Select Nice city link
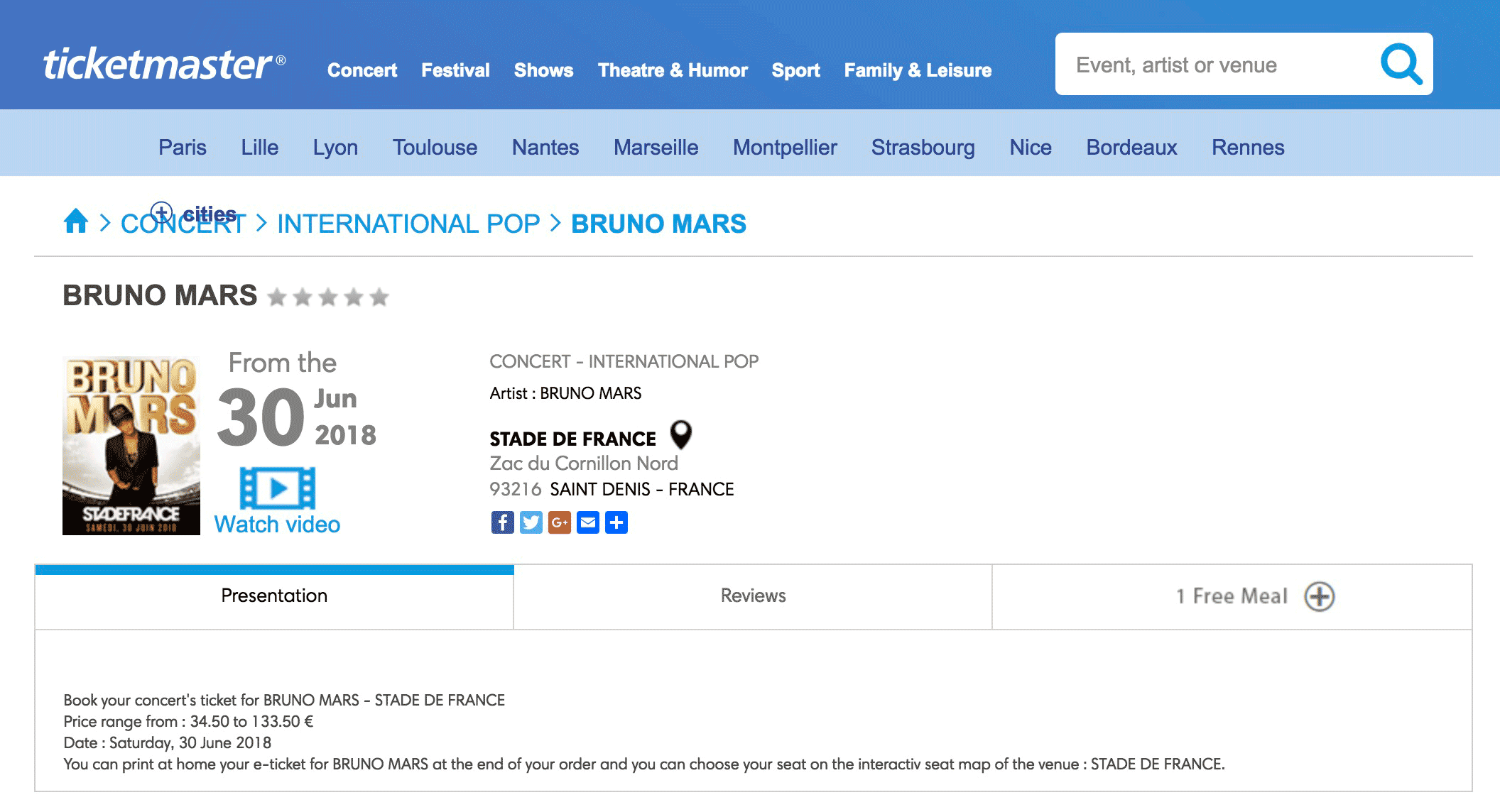The width and height of the screenshot is (1500, 812). [1031, 147]
